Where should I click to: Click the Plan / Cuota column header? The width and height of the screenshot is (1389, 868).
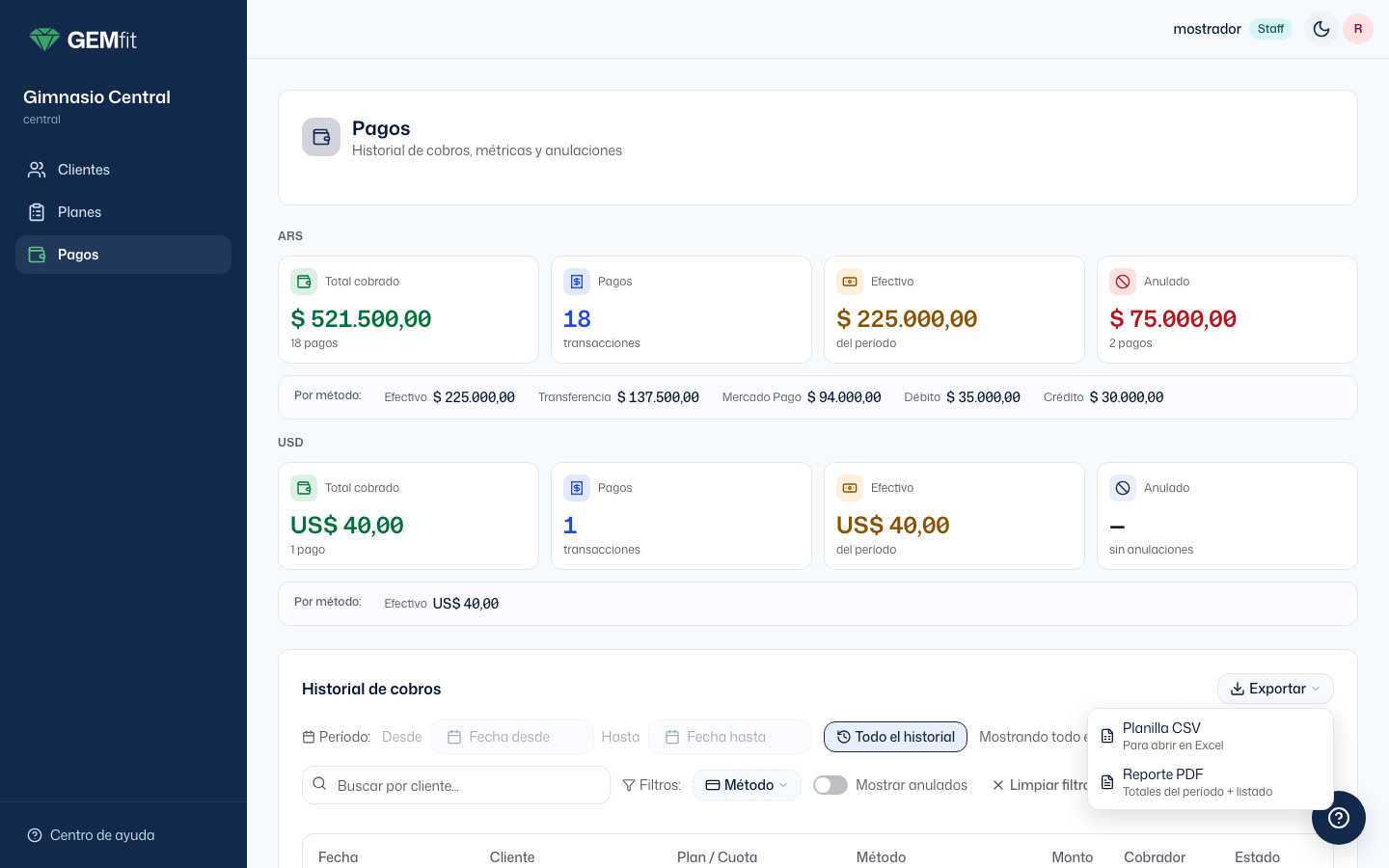[717, 857]
